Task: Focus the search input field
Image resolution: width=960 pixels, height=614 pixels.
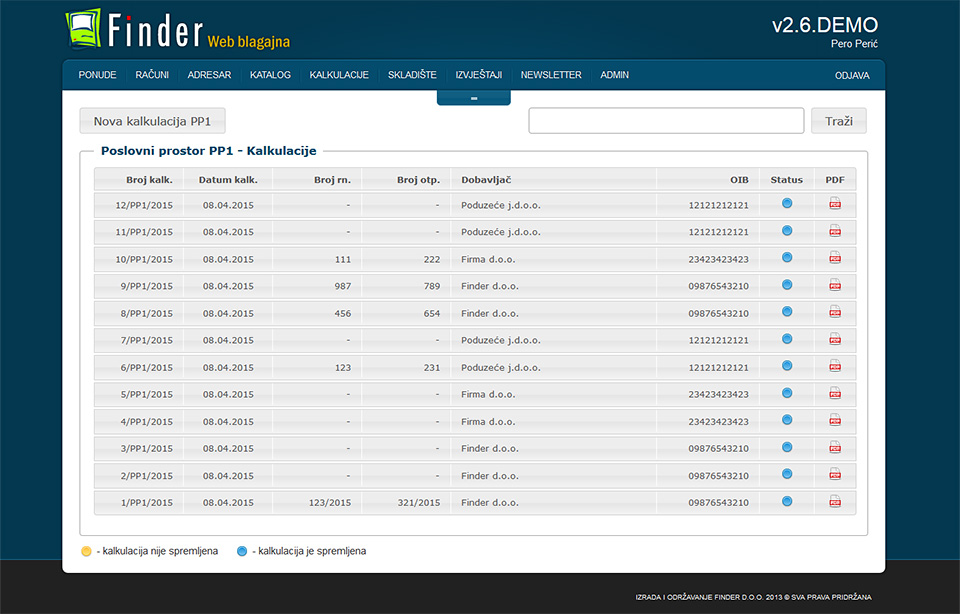Action: pyautogui.click(x=666, y=121)
